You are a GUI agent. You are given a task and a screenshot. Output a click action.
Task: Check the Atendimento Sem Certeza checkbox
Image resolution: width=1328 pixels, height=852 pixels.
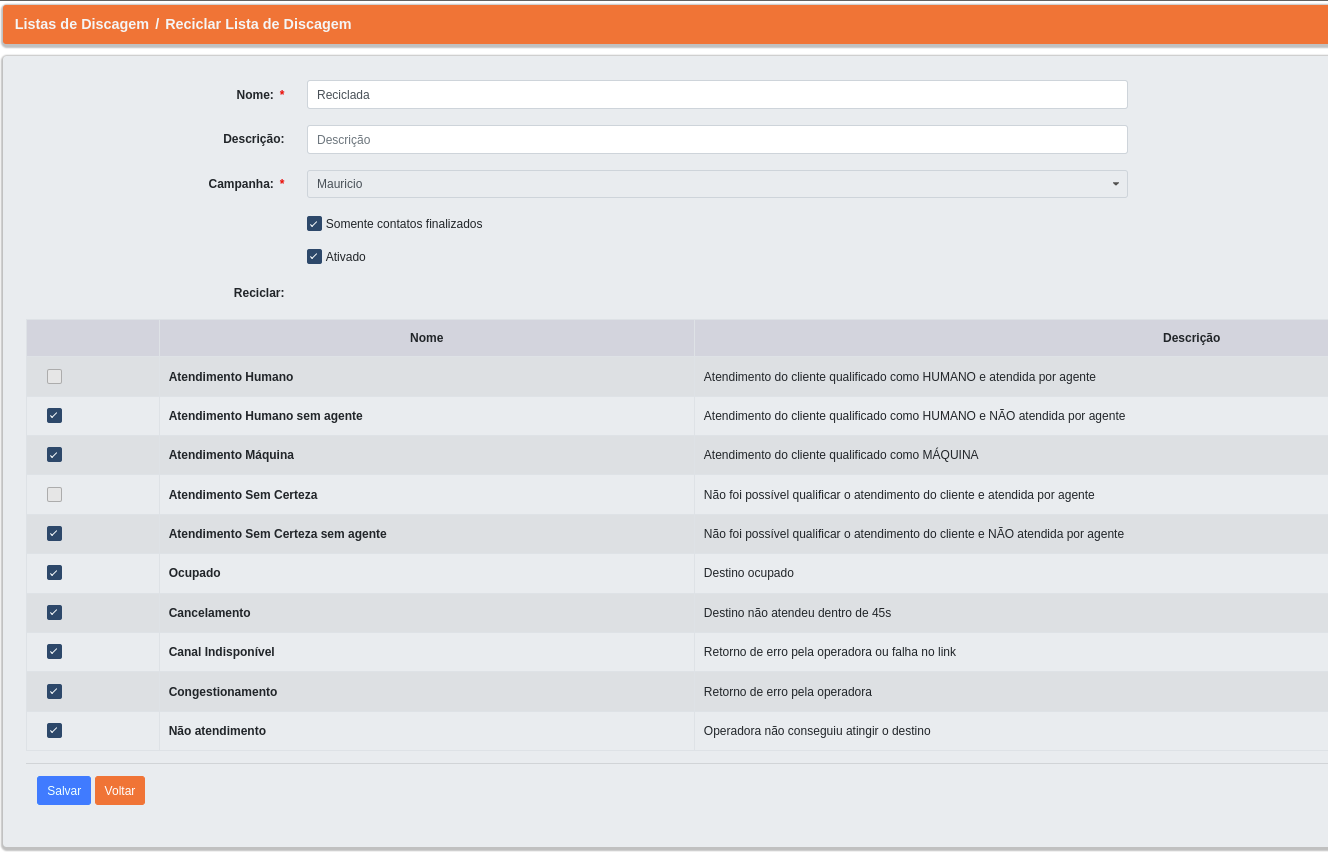pyautogui.click(x=54, y=495)
